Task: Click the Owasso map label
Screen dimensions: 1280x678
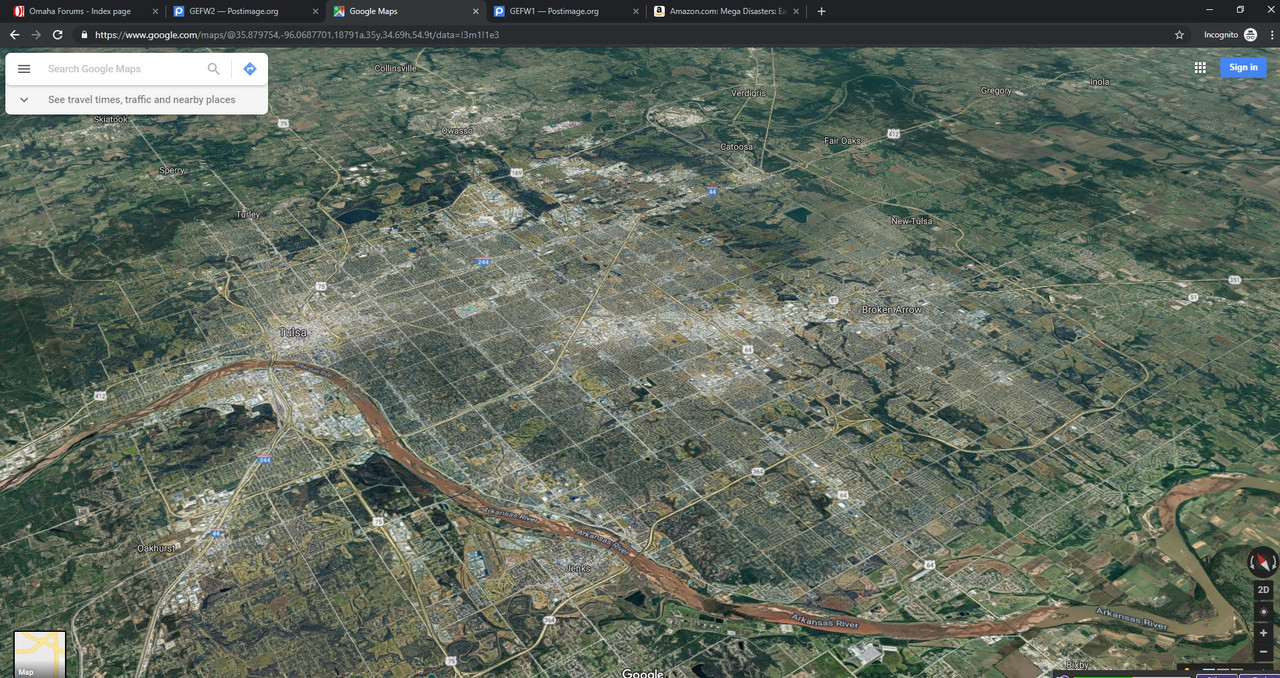Action: pyautogui.click(x=457, y=130)
